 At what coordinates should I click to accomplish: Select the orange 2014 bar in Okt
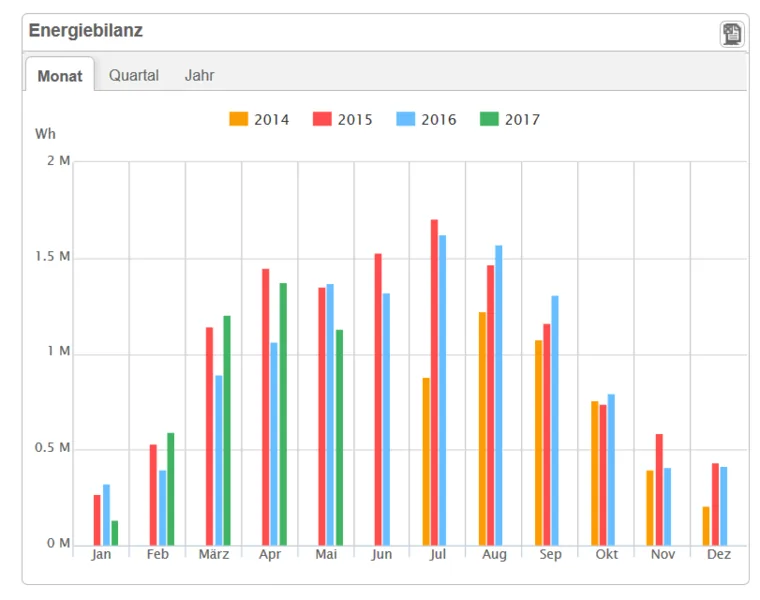pos(595,474)
